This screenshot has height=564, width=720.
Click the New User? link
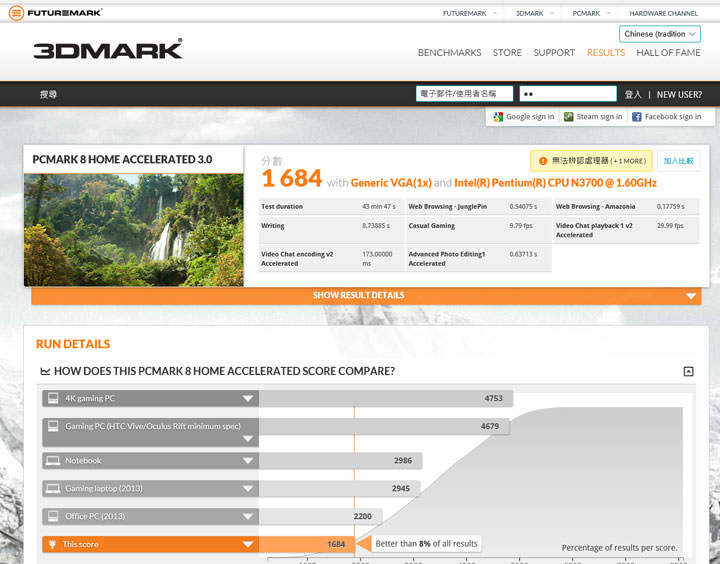click(679, 95)
